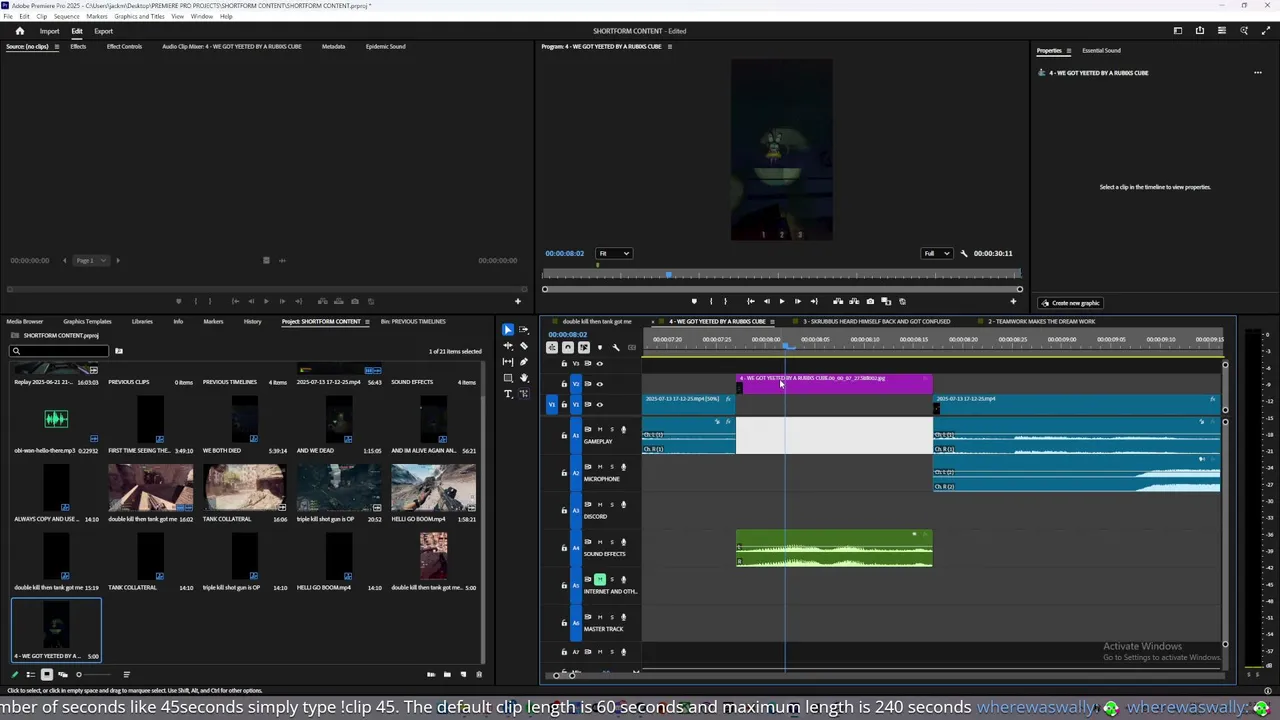Click Export in top workspace bar
Viewport: 1280px width, 720px height.
103,31
